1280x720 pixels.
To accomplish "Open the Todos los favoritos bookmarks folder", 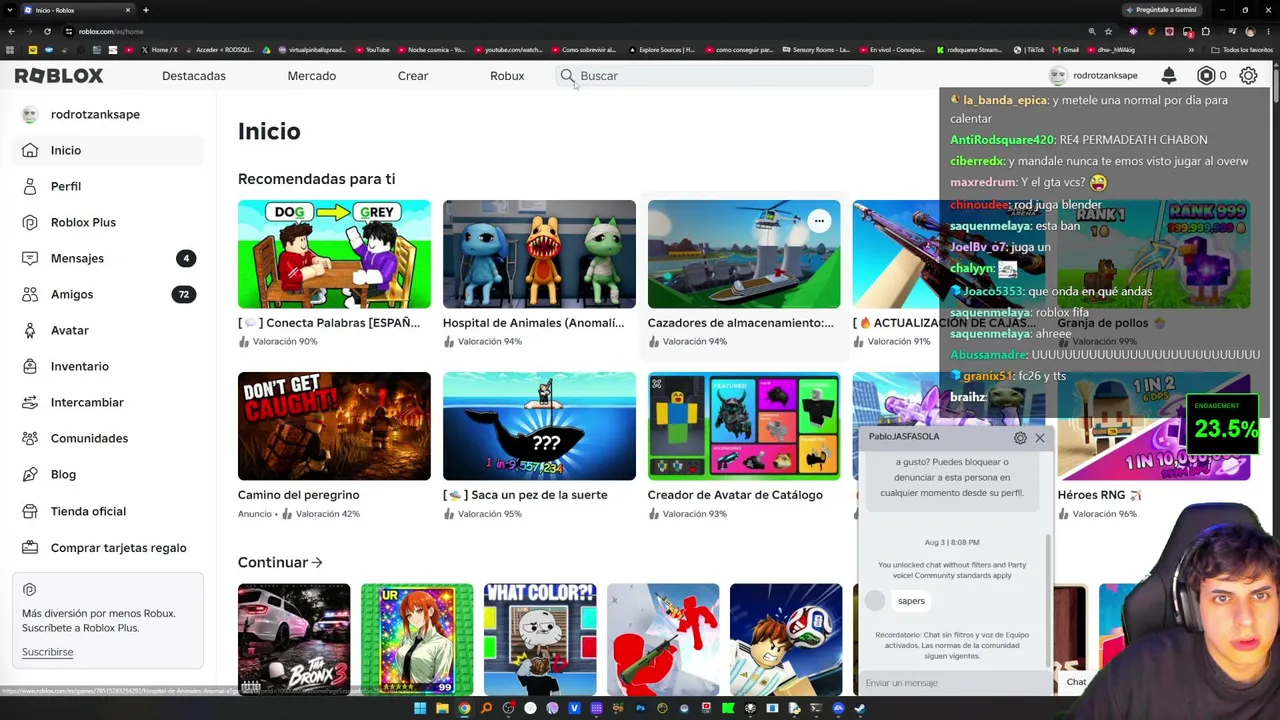I will coord(1242,50).
